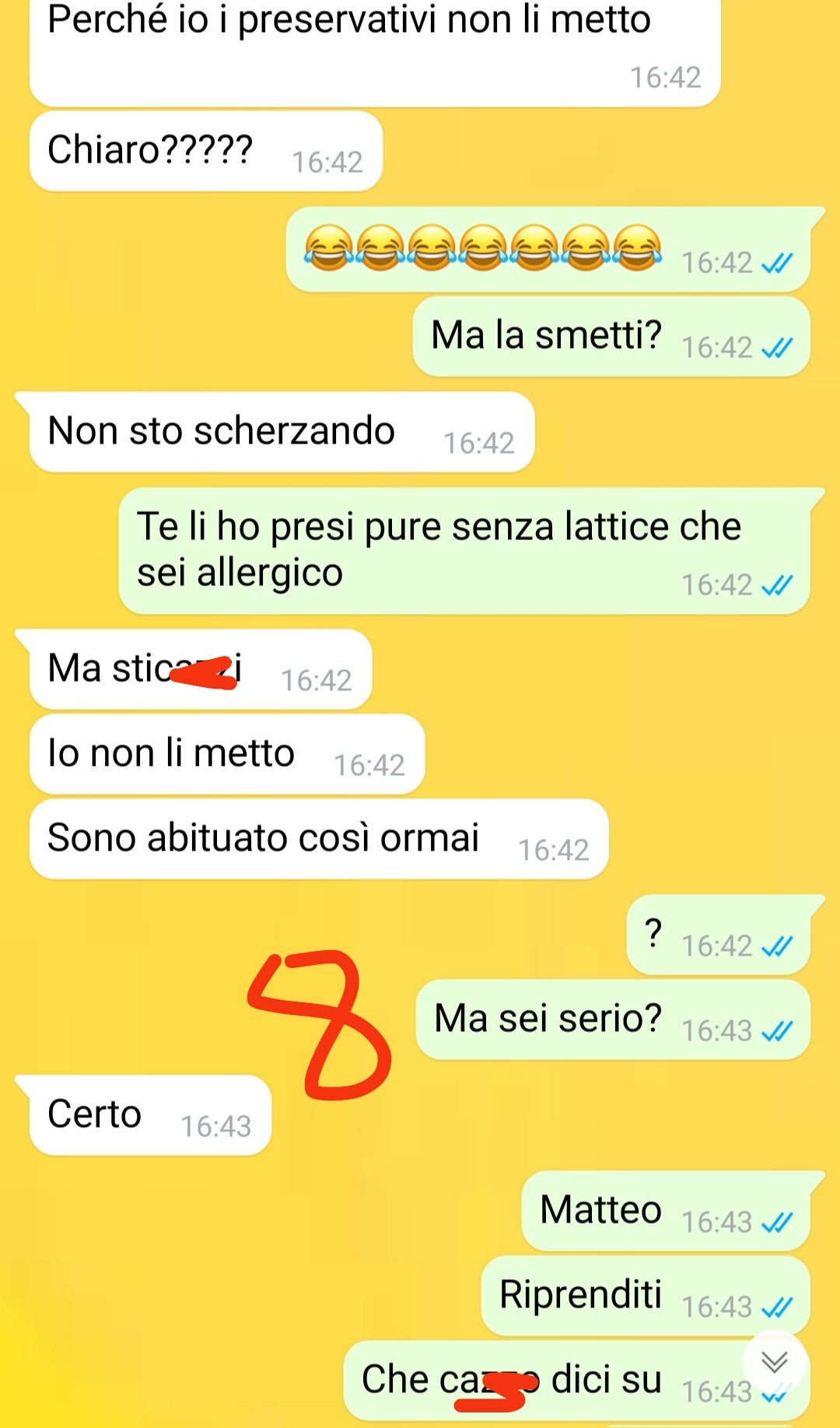
Task: Tap read checkmarks on 'Ma la smetti?' message
Action: click(776, 348)
